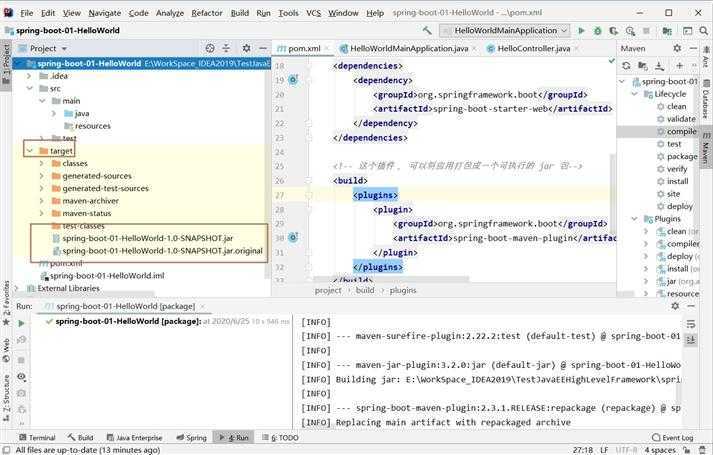Click the line separator LF indicator

[604, 450]
